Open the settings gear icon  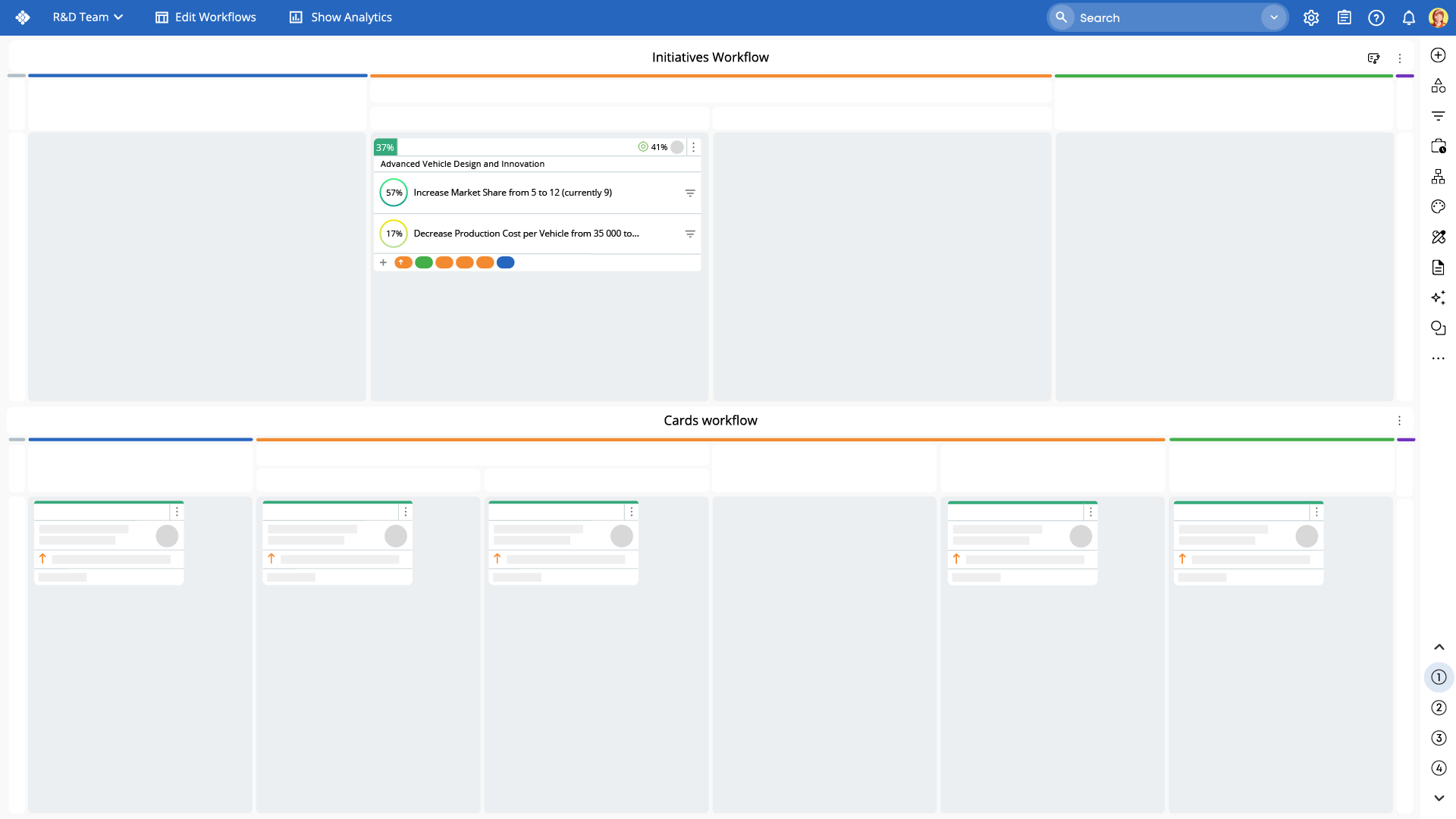pyautogui.click(x=1311, y=17)
